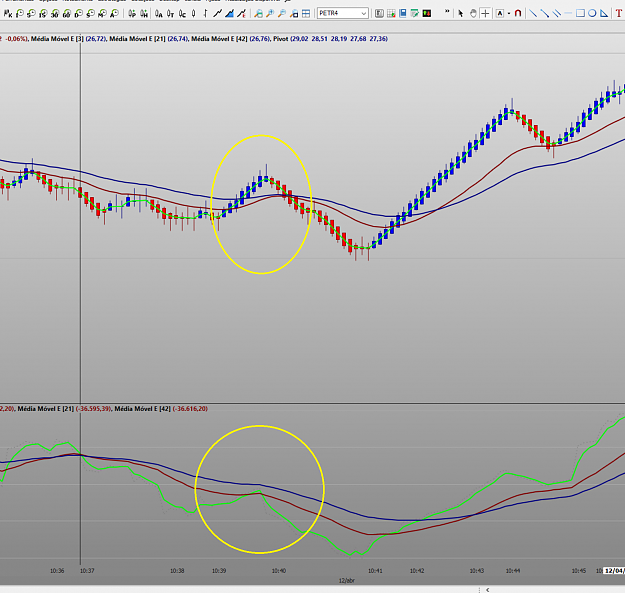Choose candlestick chart style icon
The height and width of the screenshot is (593, 625).
[x=194, y=14]
